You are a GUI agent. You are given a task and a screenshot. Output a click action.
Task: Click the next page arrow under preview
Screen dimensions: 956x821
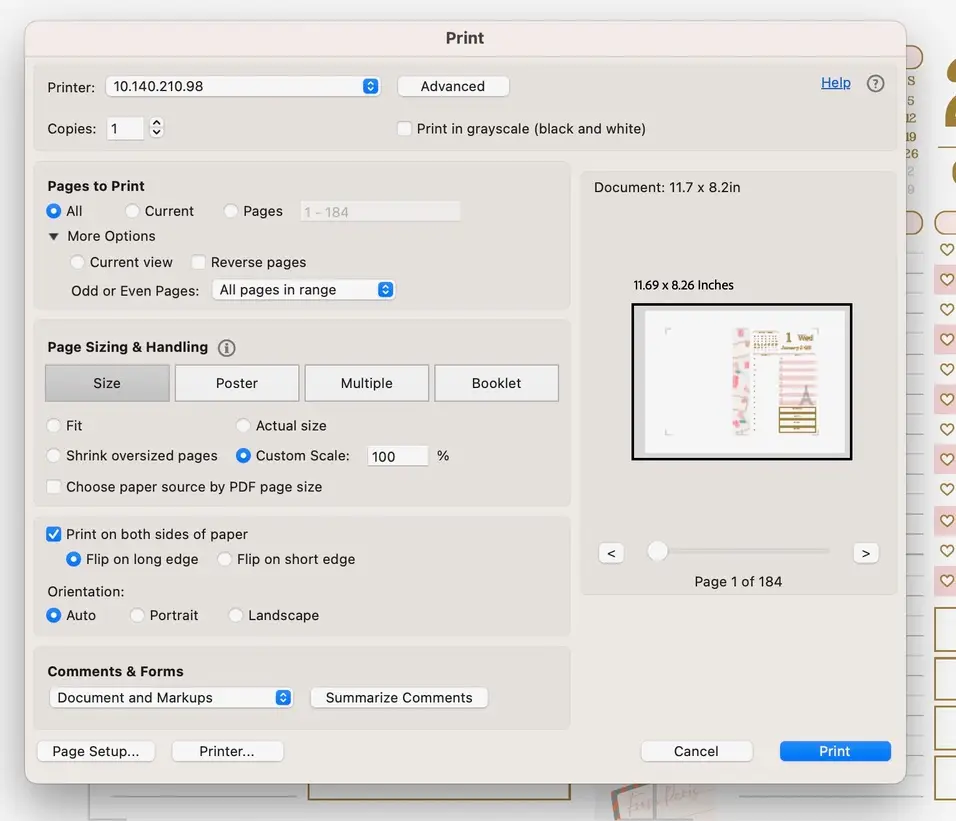pos(865,552)
